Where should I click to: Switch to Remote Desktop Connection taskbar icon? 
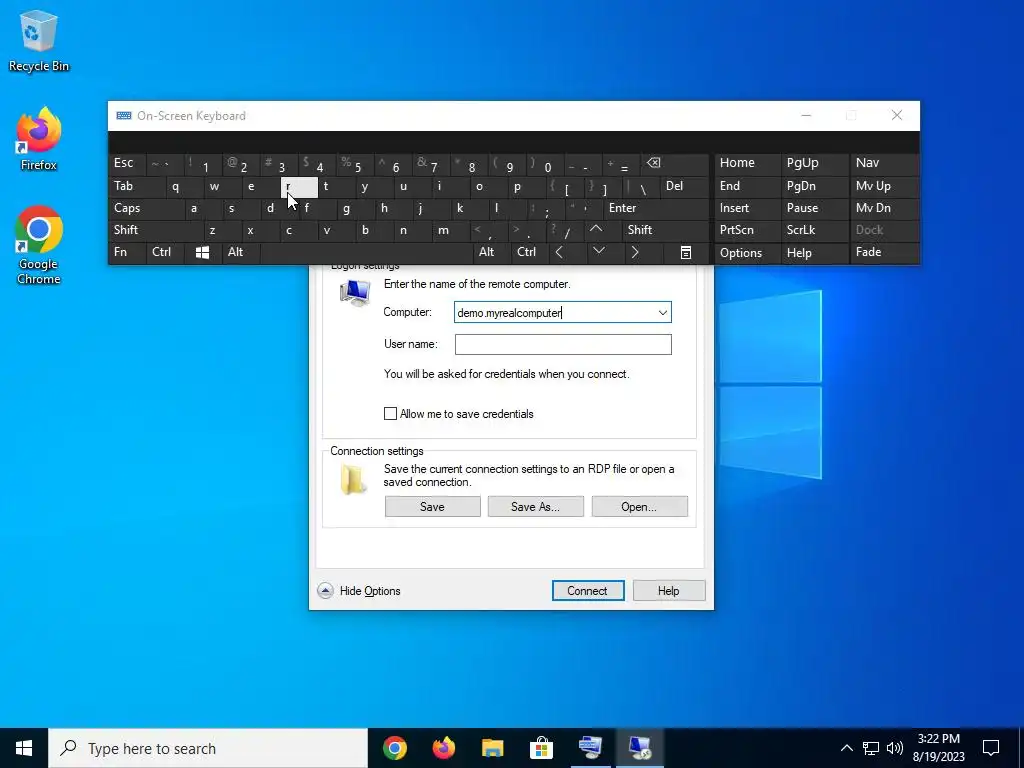pyautogui.click(x=639, y=748)
